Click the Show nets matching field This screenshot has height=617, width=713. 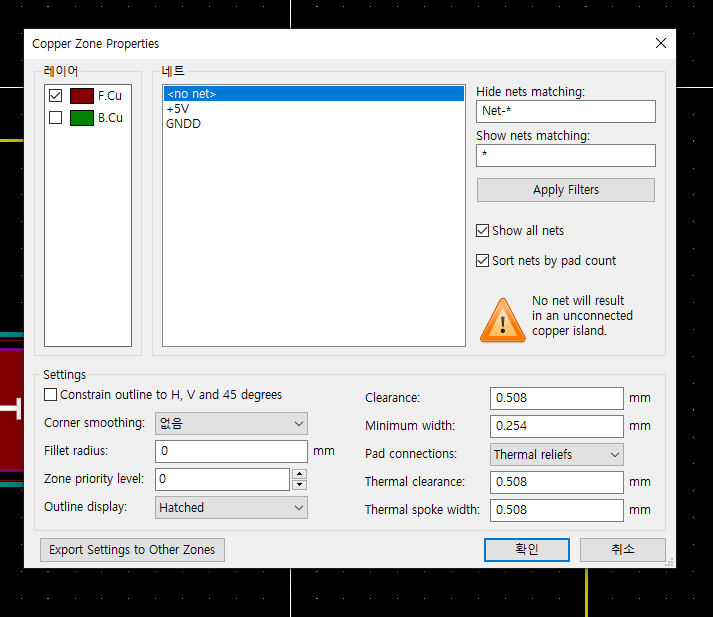pos(566,156)
